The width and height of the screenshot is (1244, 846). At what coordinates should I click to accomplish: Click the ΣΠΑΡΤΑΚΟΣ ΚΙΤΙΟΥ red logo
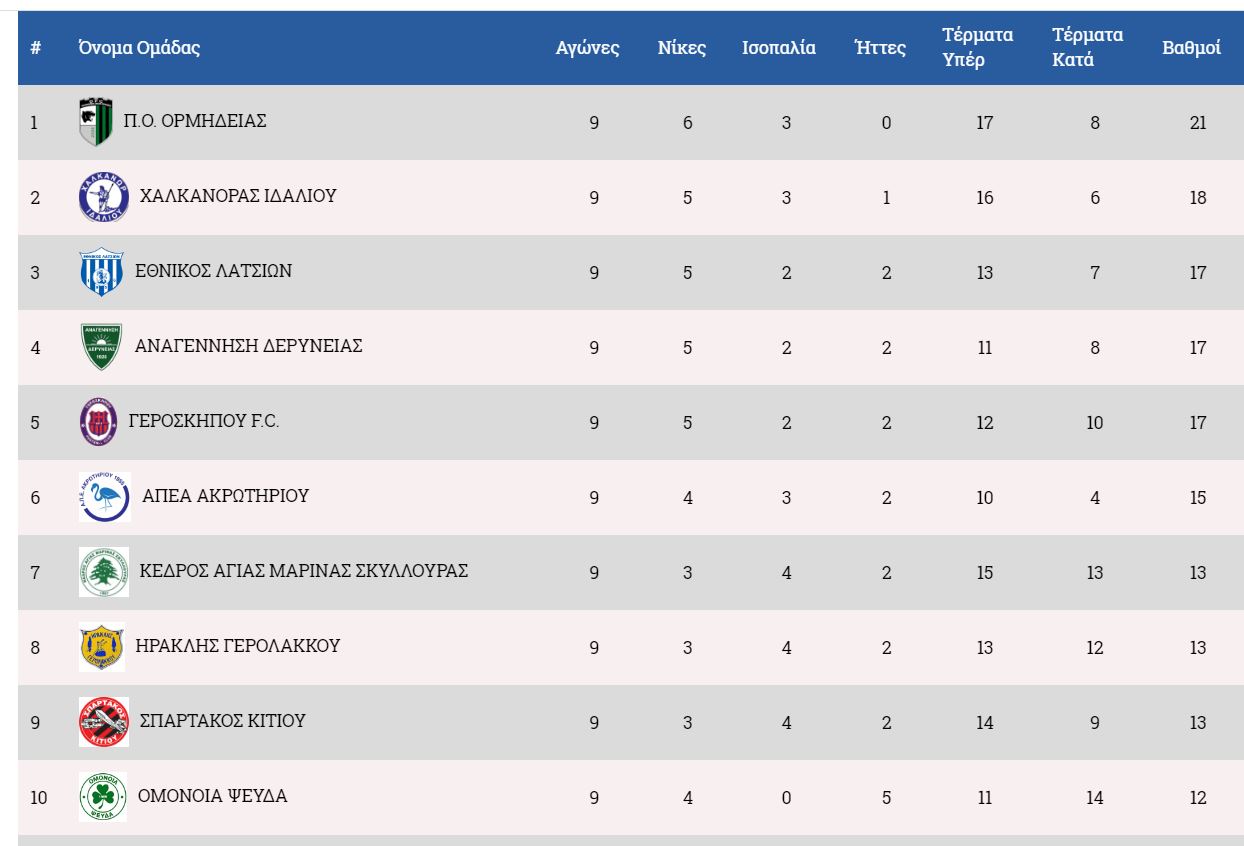click(x=104, y=722)
